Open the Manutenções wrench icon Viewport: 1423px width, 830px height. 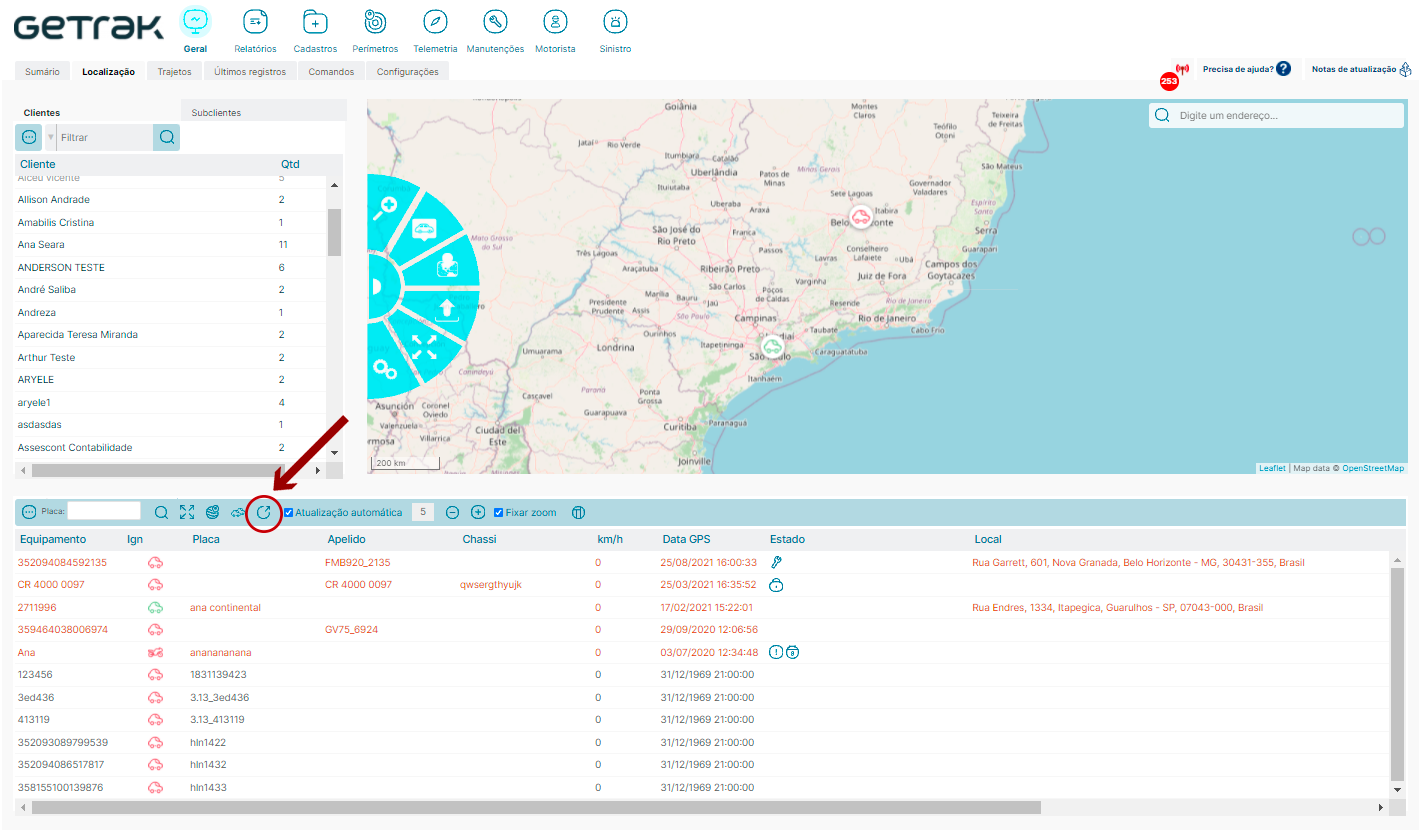[495, 21]
